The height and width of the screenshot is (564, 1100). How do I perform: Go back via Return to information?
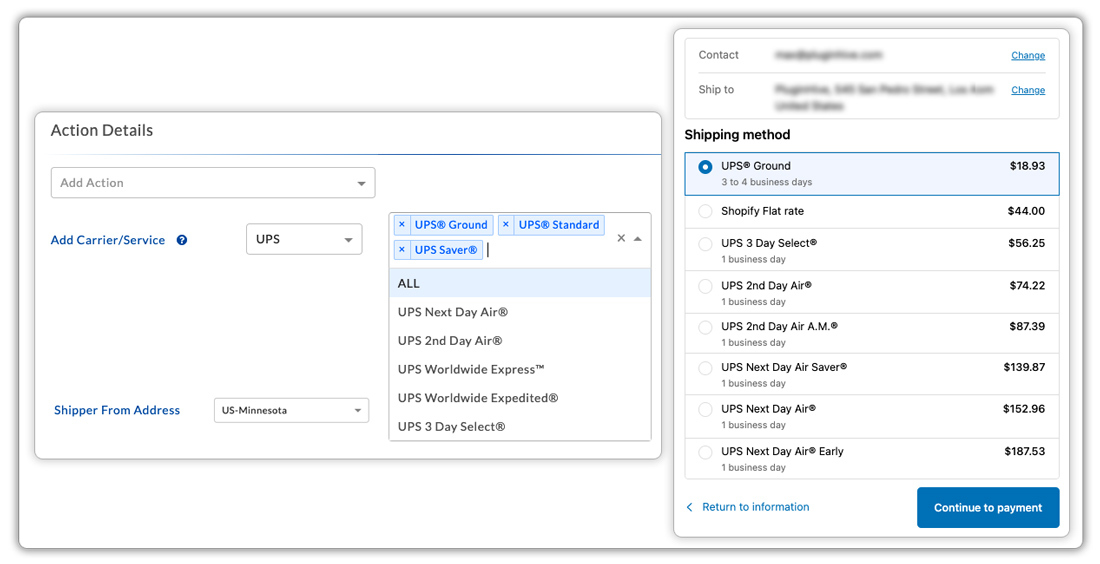[x=756, y=507]
